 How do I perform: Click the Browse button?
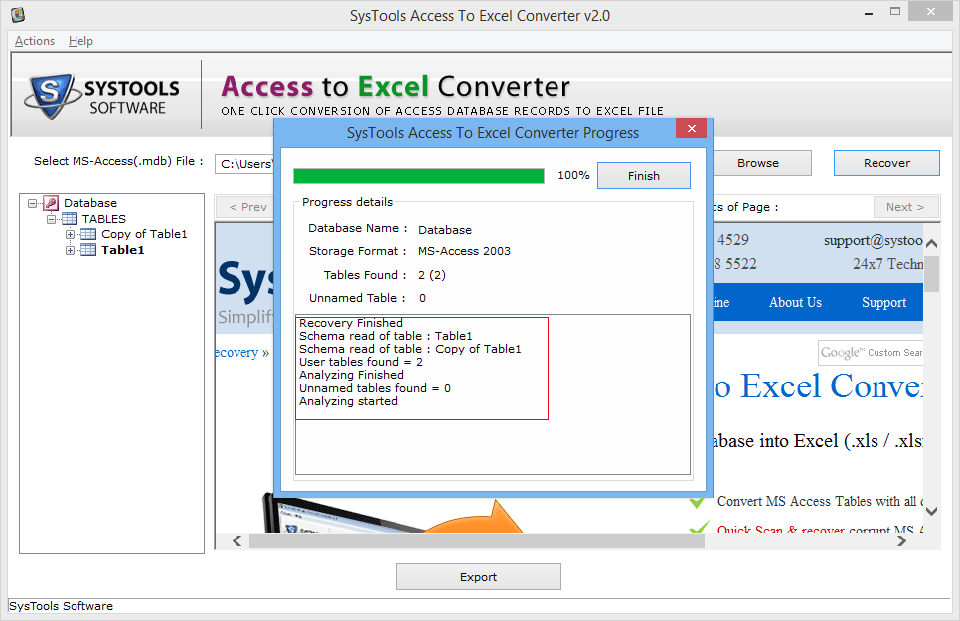[759, 162]
